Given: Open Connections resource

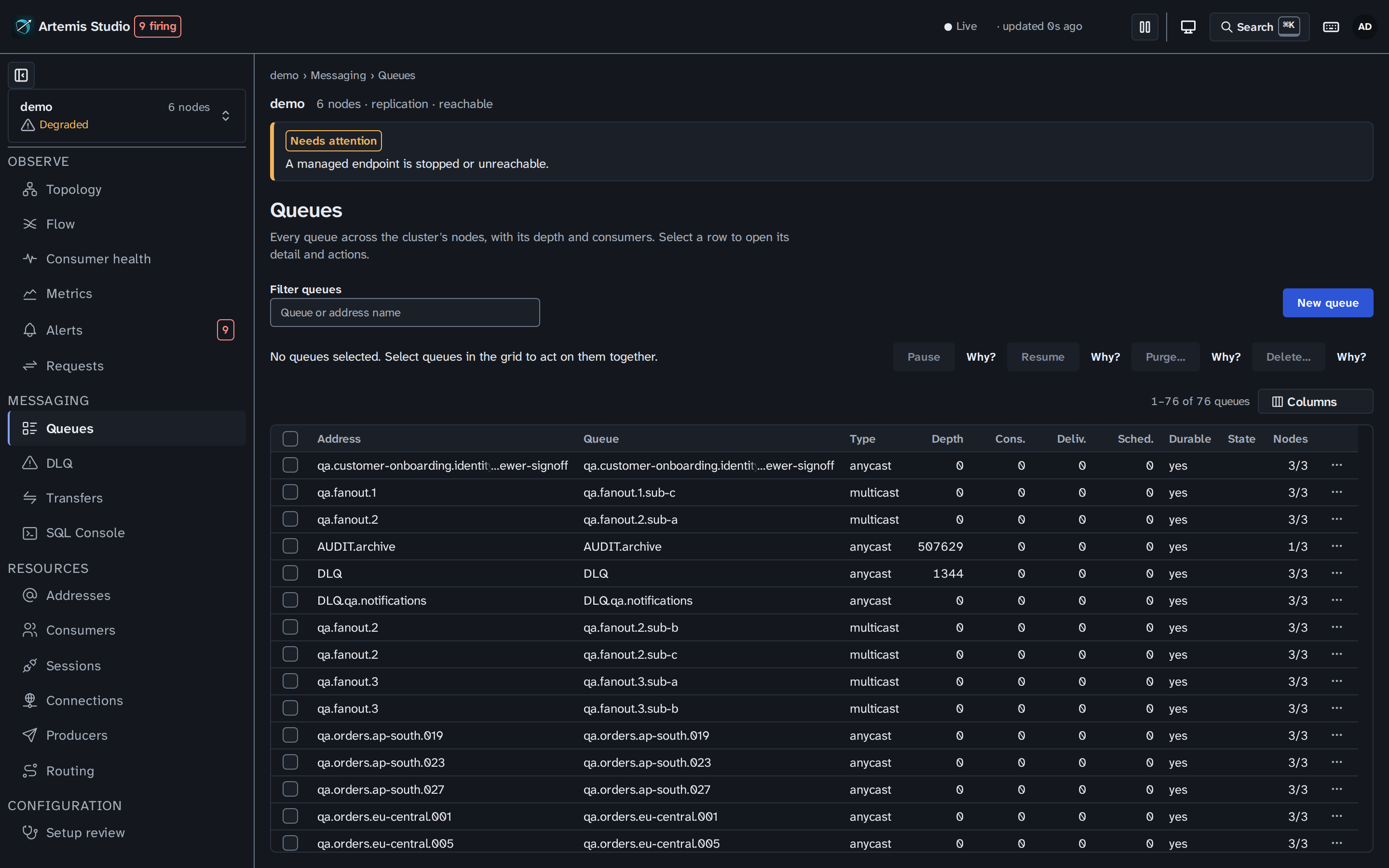Looking at the screenshot, I should [x=127, y=700].
